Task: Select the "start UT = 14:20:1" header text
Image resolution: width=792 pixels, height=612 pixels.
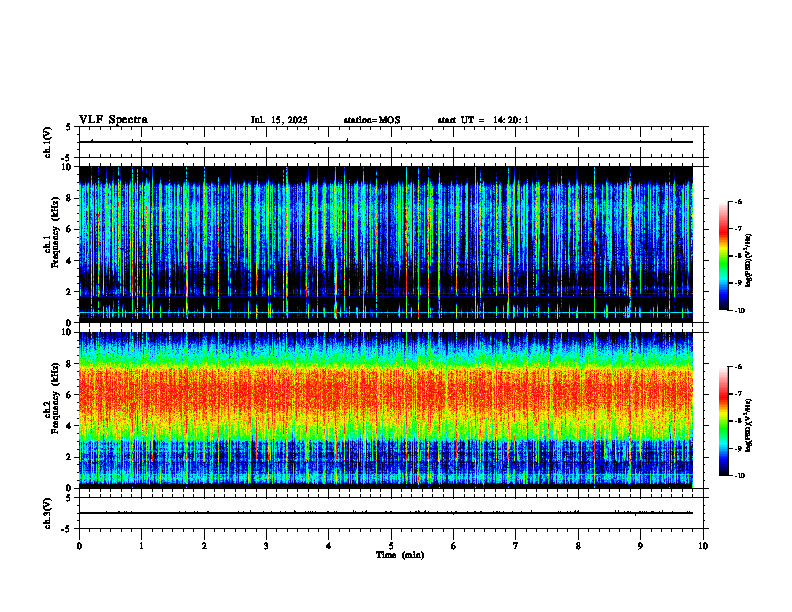Action: (483, 120)
